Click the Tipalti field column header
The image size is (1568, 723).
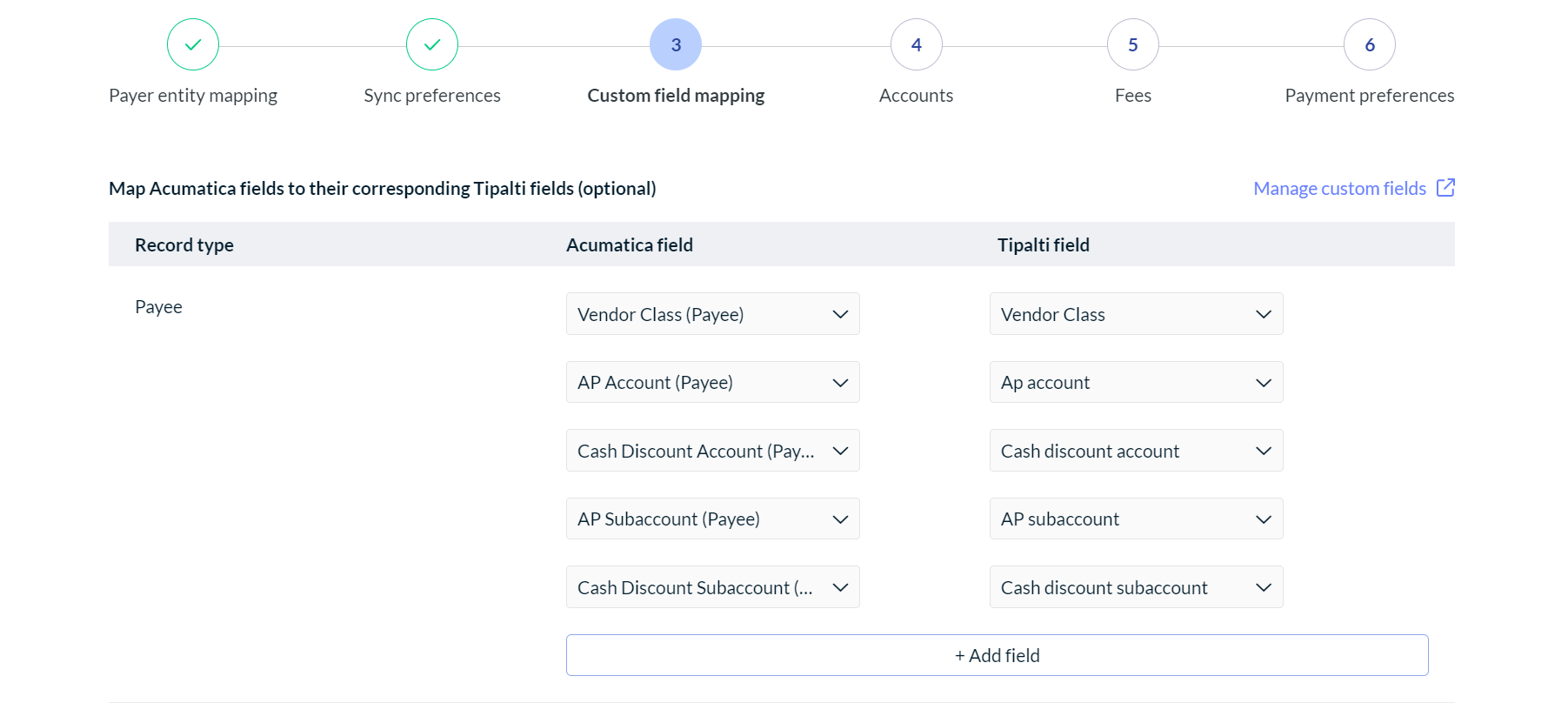(x=1044, y=245)
